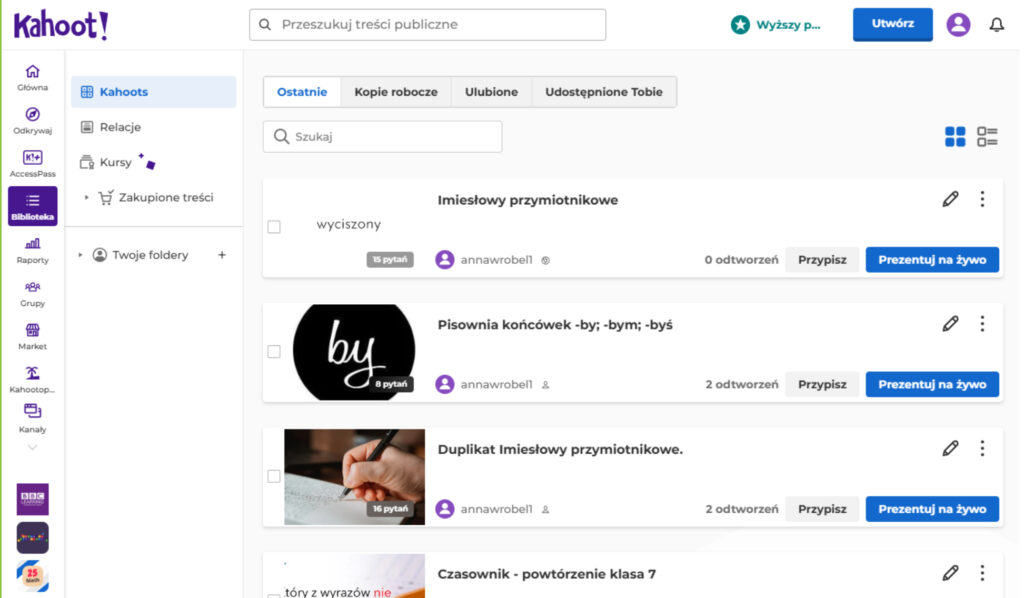
Task: Tick the checkbox for Imiesłowy przymiotnikowe
Action: point(274,227)
